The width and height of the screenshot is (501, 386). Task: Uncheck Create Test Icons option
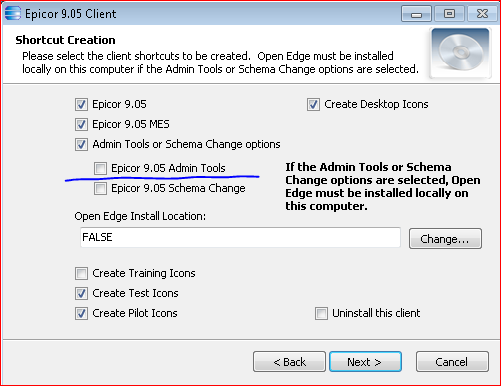[x=81, y=293]
